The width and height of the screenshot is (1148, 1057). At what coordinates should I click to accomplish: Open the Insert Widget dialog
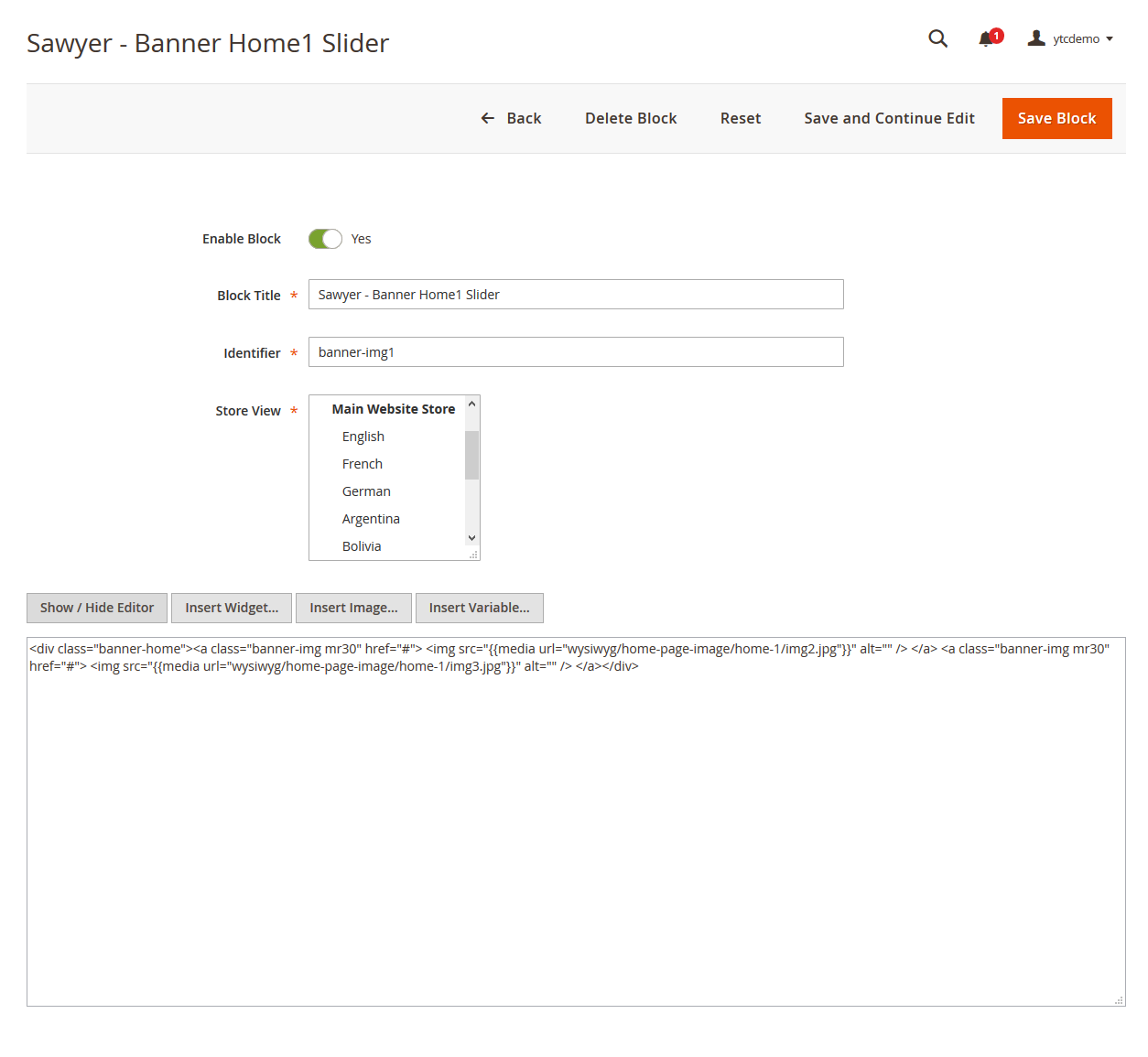tap(232, 608)
